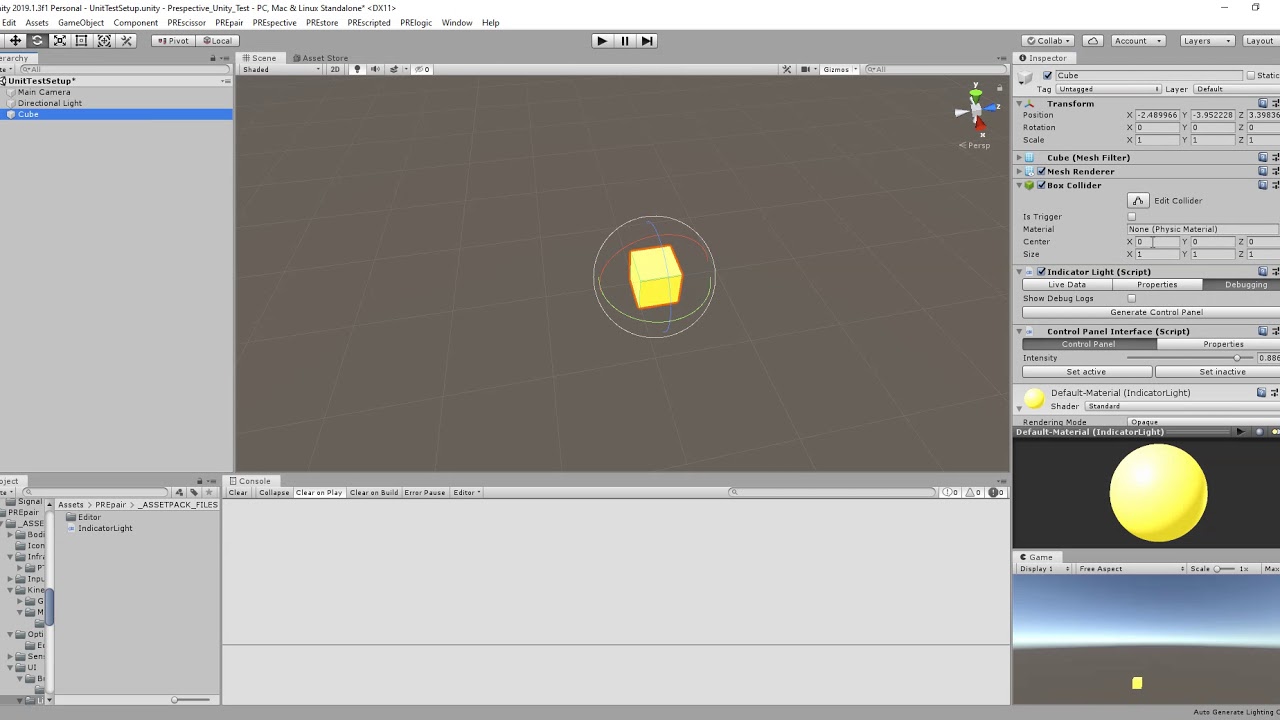The width and height of the screenshot is (1280, 720).
Task: Disable the Box Collider component checkbox
Action: click(1040, 185)
